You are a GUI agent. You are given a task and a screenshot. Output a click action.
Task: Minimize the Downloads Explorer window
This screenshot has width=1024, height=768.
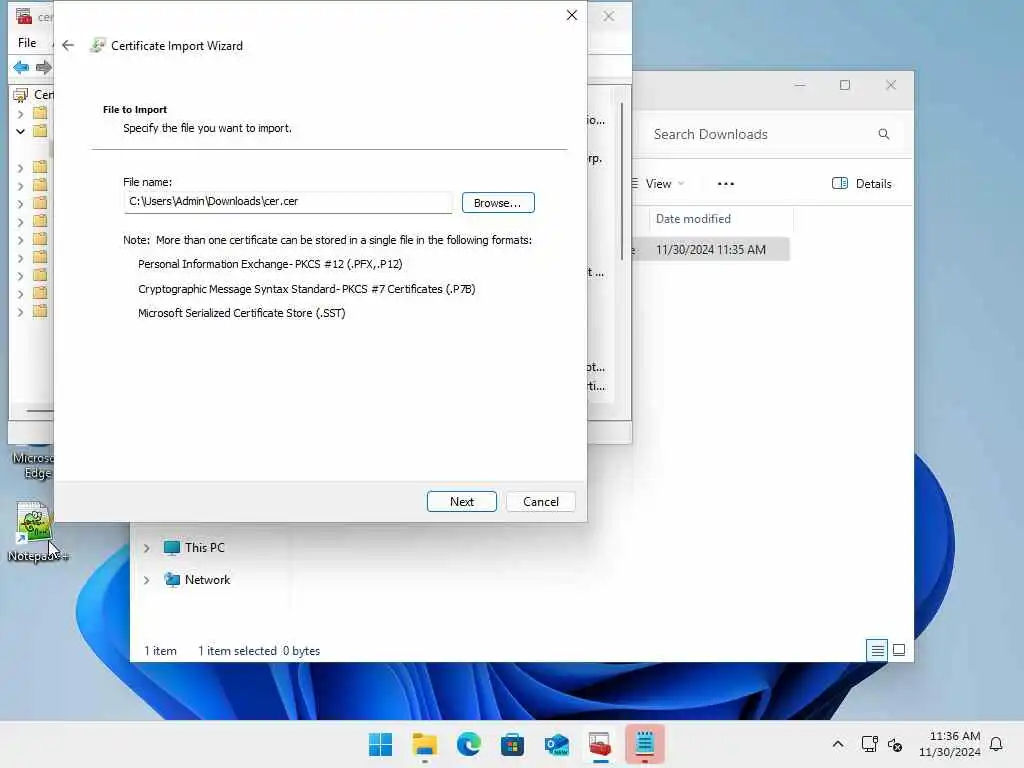tap(800, 85)
